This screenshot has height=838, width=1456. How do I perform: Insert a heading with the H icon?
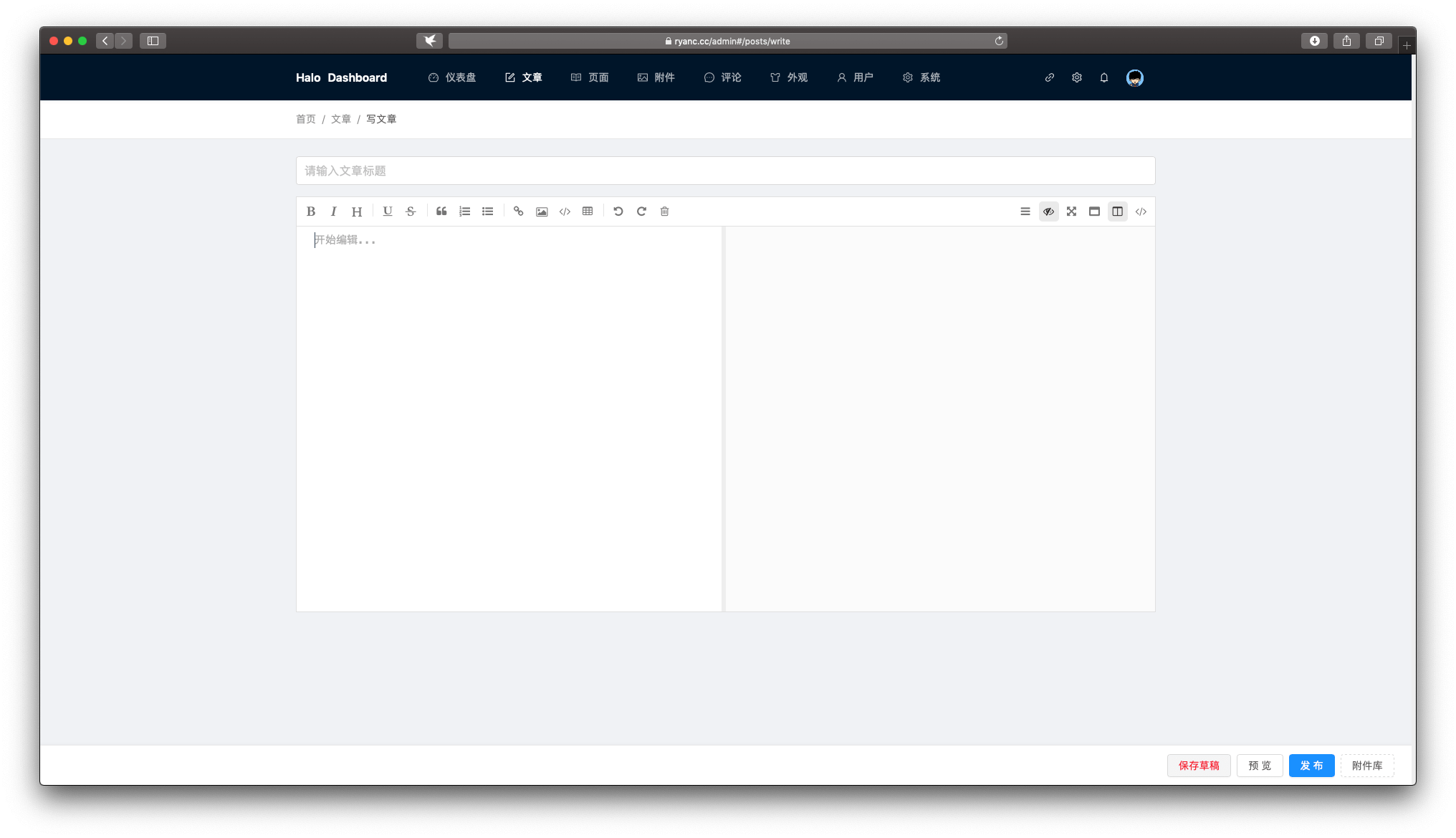357,211
